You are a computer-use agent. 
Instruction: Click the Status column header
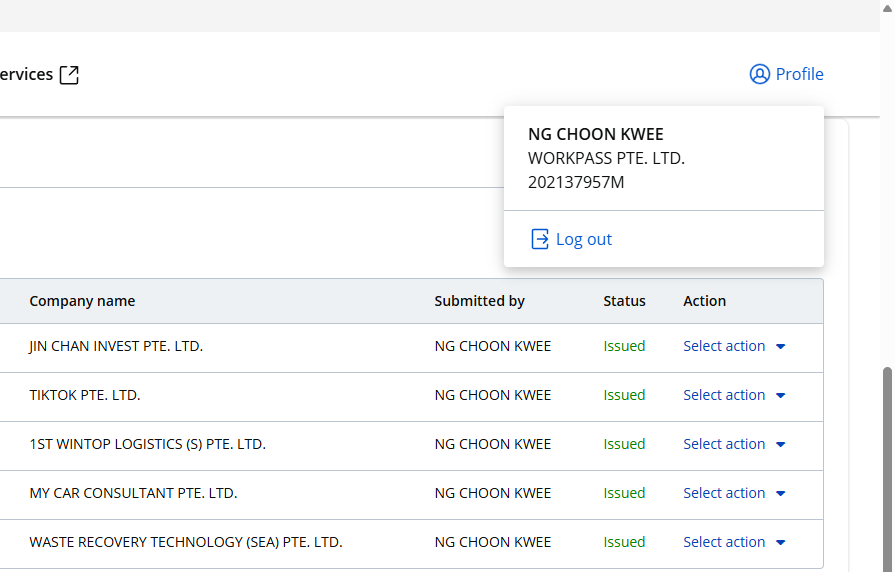[624, 301]
